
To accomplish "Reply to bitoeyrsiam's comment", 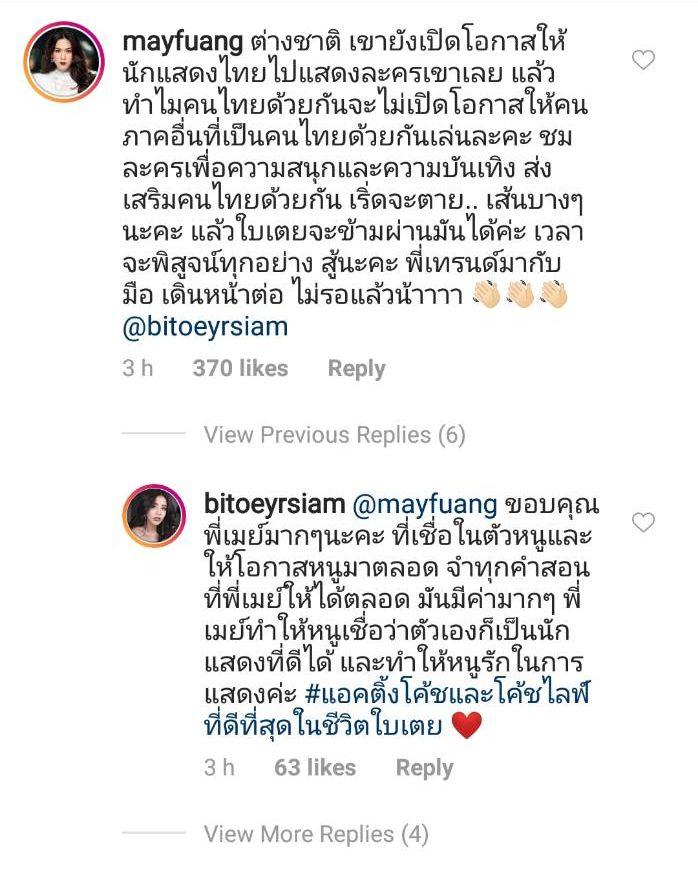I will pos(425,768).
